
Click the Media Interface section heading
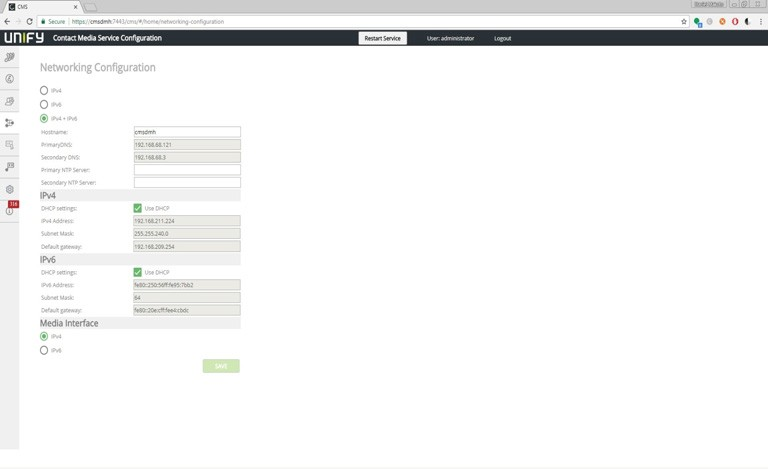(x=69, y=323)
